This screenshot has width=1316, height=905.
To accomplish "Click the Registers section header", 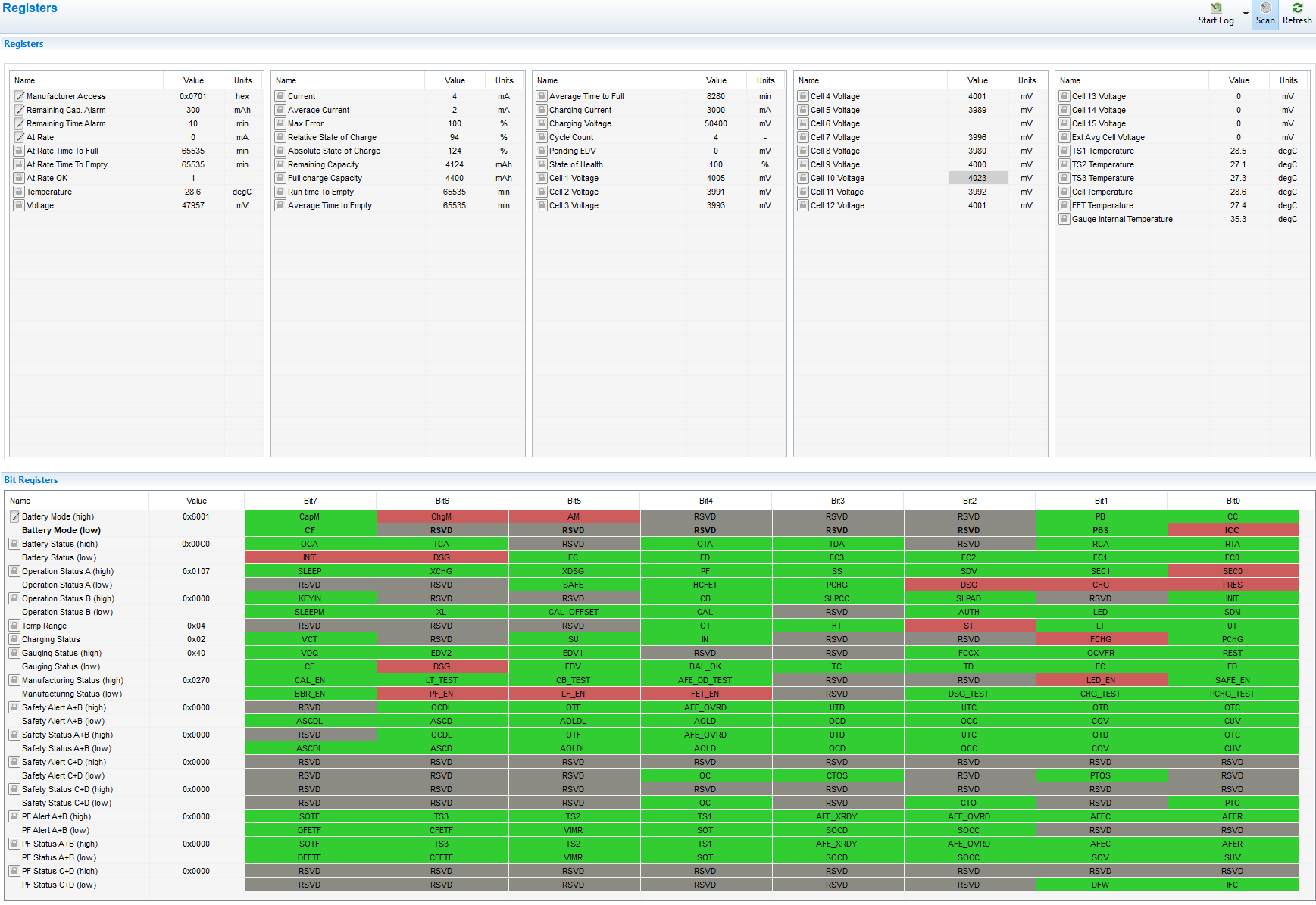I will 23,44.
